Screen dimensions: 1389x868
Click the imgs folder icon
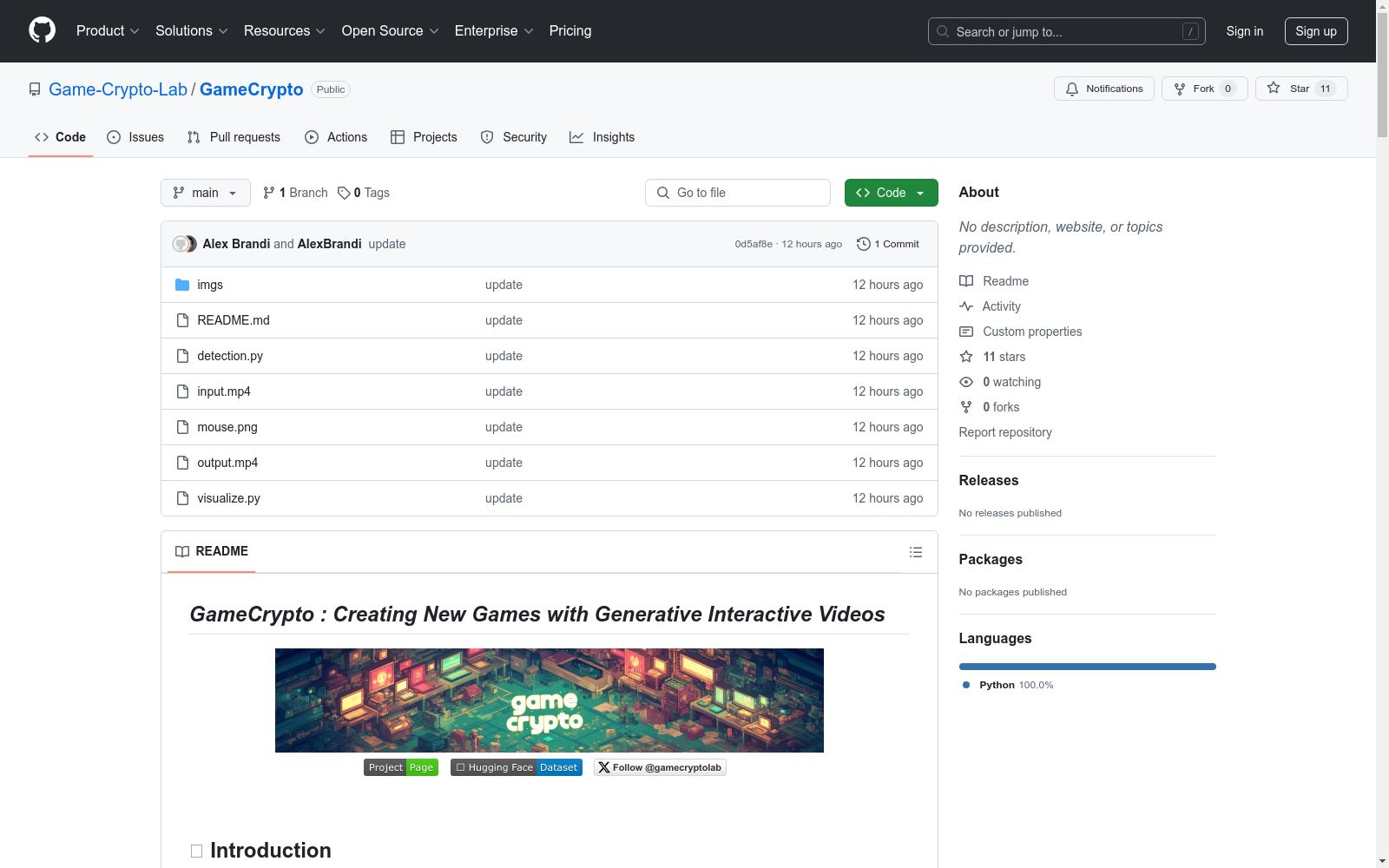(182, 285)
